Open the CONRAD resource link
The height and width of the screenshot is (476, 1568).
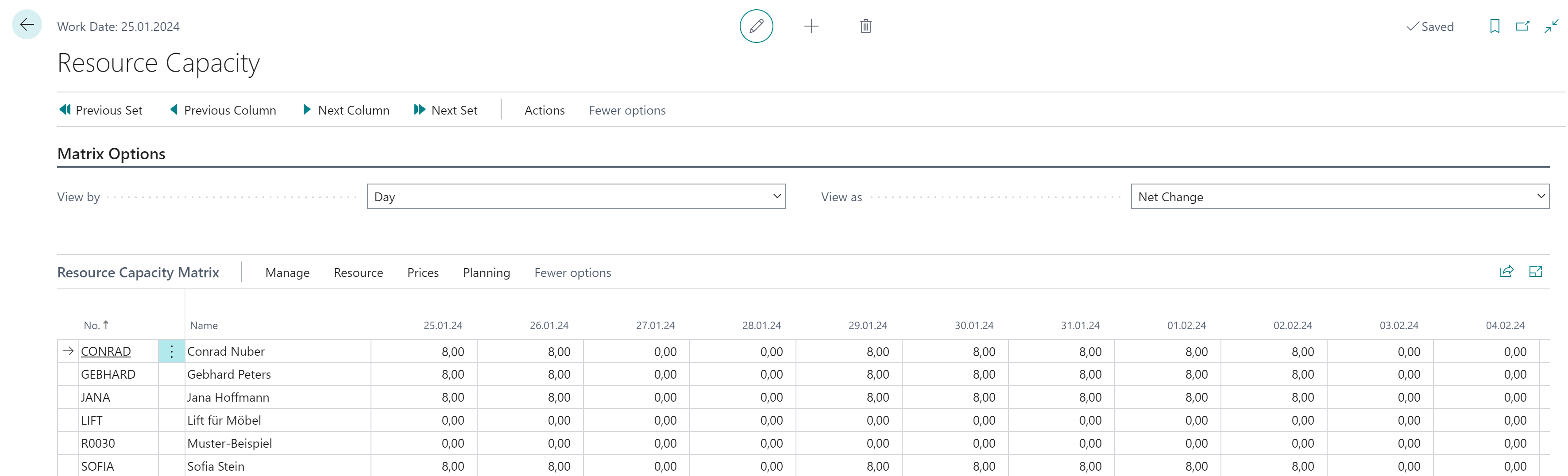[106, 351]
